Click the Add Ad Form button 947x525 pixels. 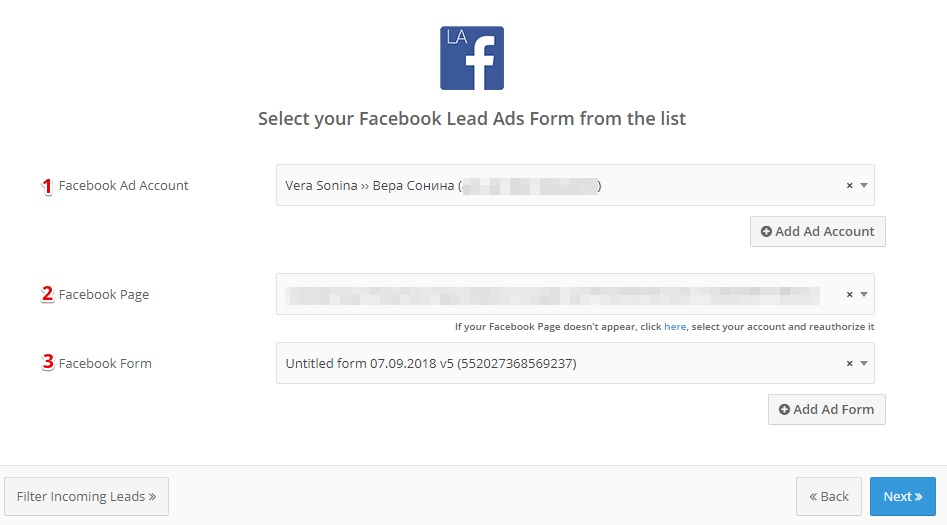(x=827, y=410)
